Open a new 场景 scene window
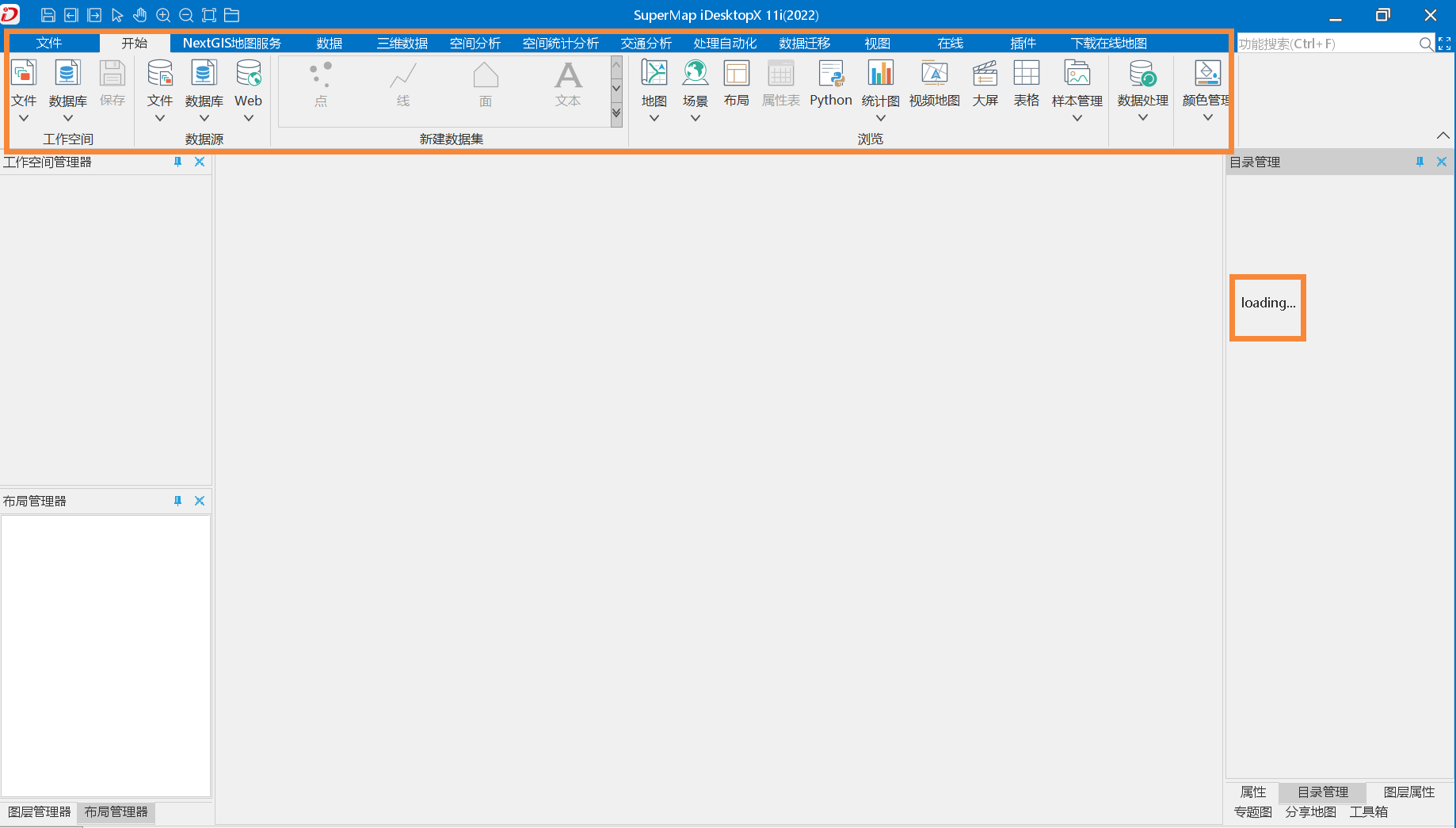1456x828 pixels. coord(696,74)
